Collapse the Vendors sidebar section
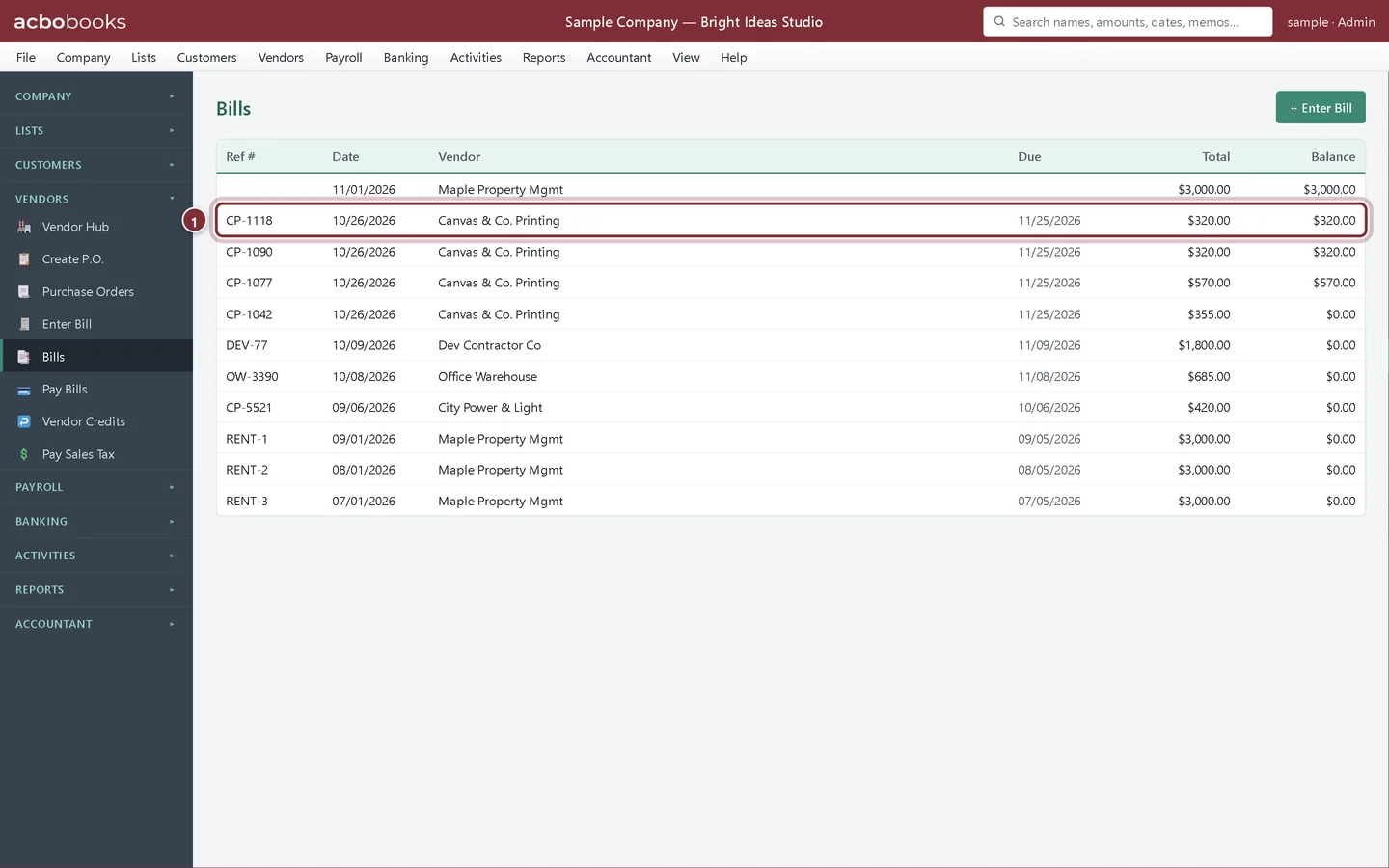Viewport: 1389px width, 868px height. 96,199
